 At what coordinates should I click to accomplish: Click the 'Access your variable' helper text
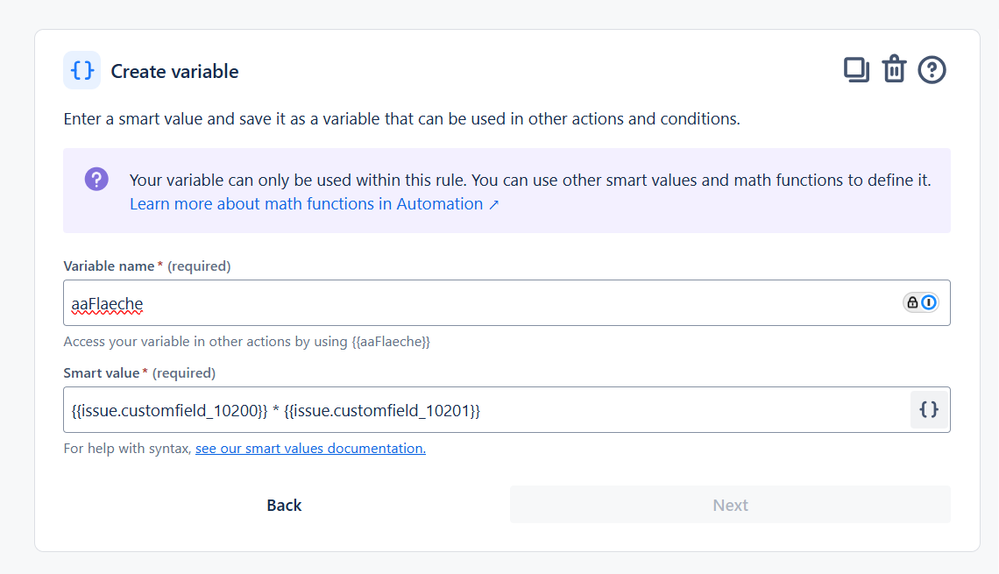pyautogui.click(x=246, y=341)
